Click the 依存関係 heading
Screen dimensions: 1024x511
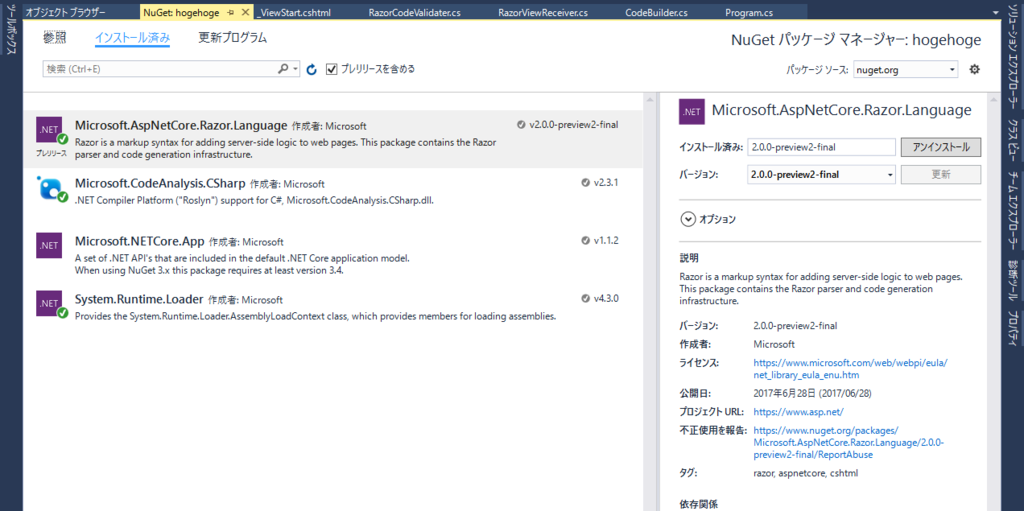(x=699, y=504)
